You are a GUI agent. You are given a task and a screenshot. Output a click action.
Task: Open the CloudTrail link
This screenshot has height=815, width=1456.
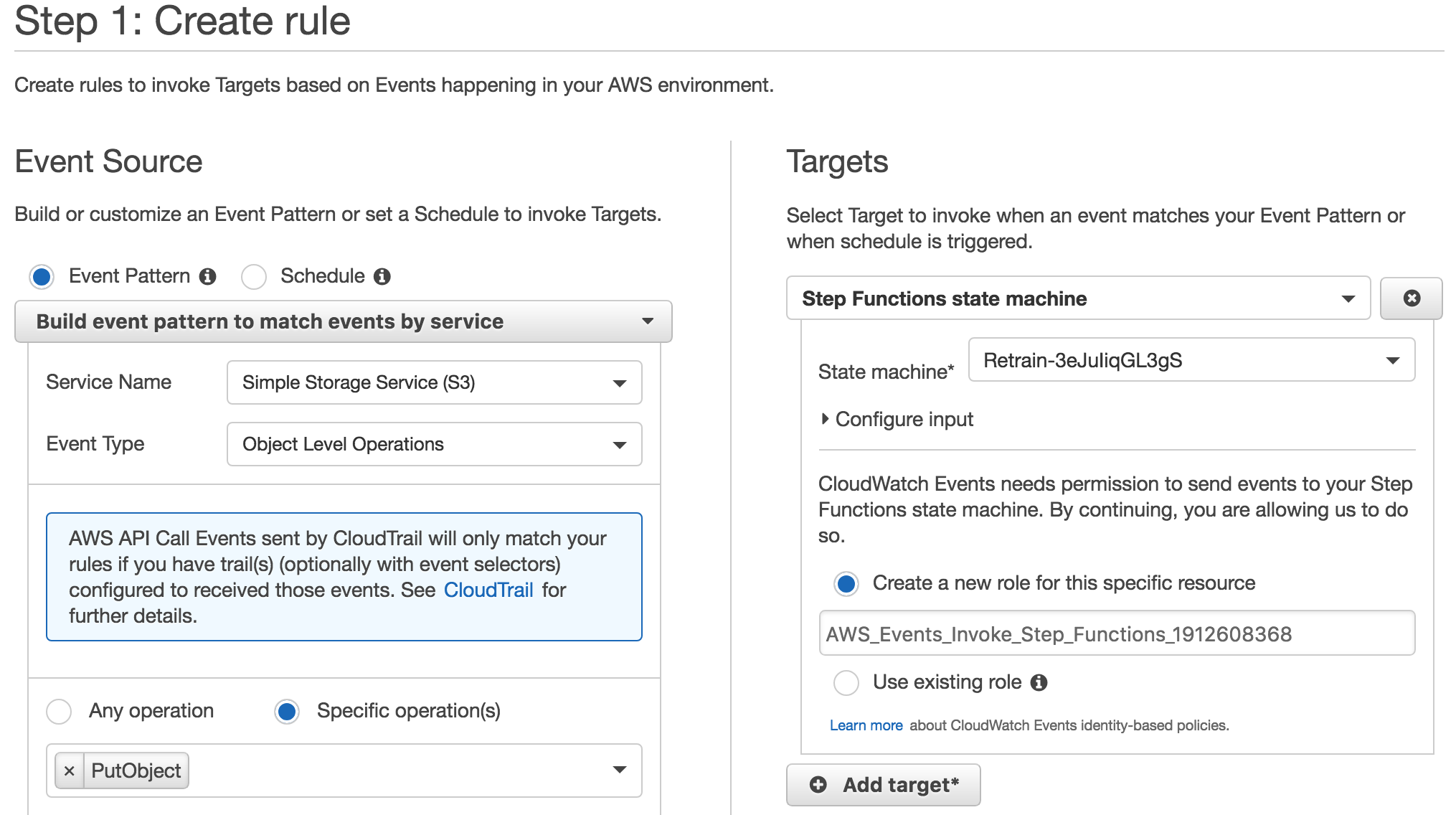tap(488, 590)
